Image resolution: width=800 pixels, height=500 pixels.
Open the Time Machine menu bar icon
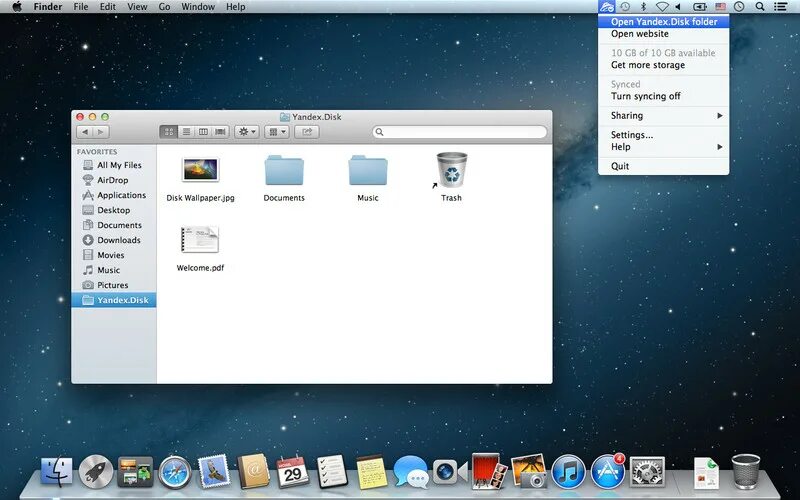click(x=625, y=7)
